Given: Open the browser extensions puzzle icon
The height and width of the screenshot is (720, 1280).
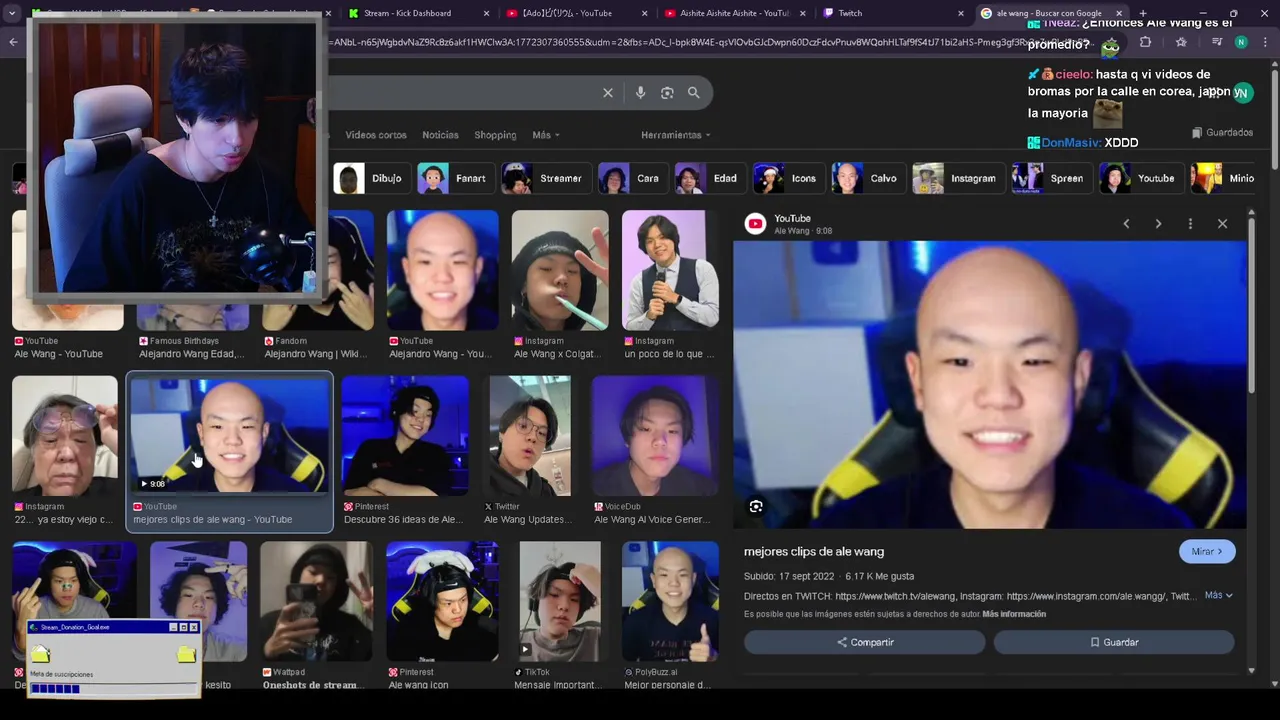Looking at the screenshot, I should pos(1146,42).
